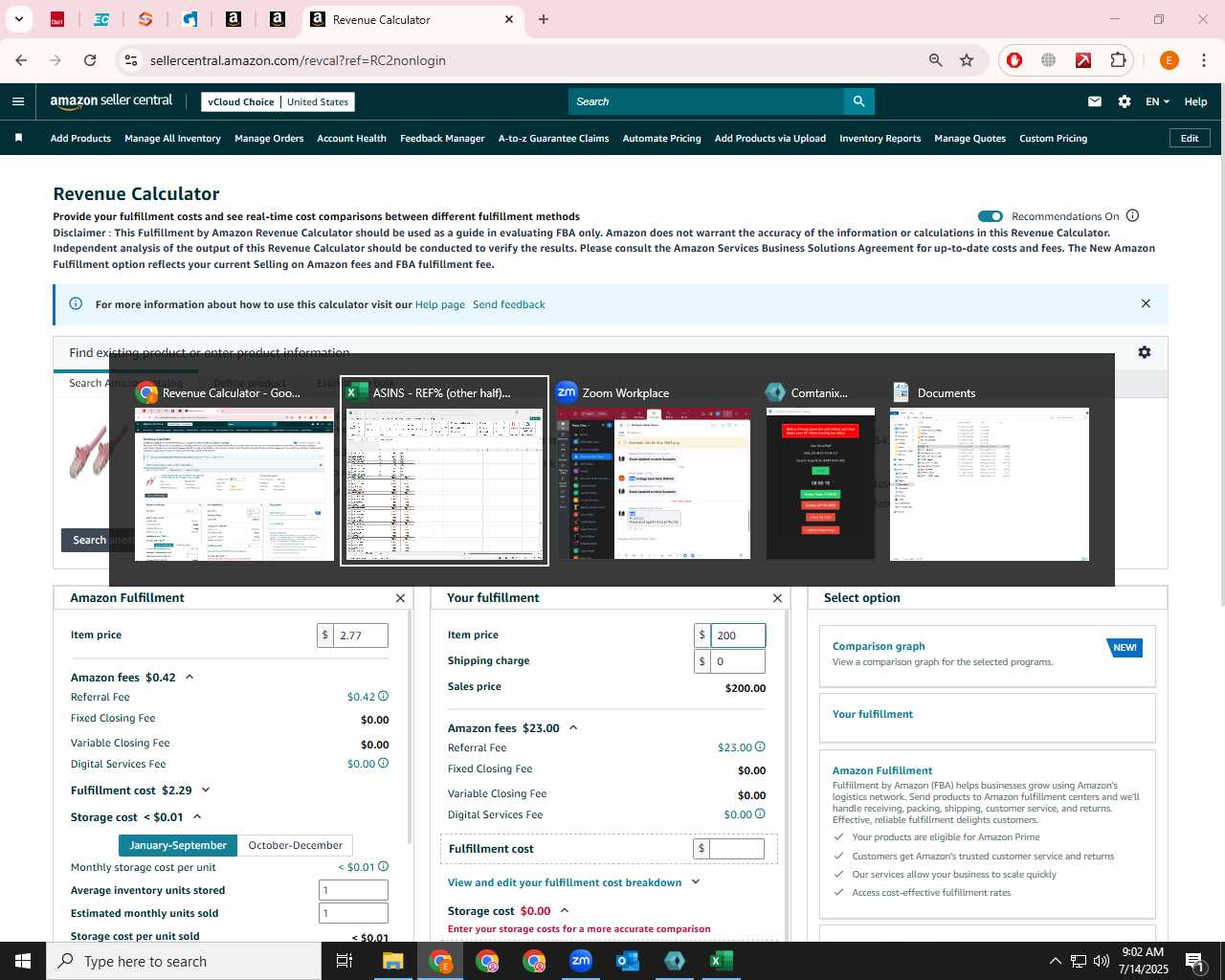This screenshot has height=980, width=1225.
Task: Switch to Comtanix window thumbnail
Action: tap(820, 471)
